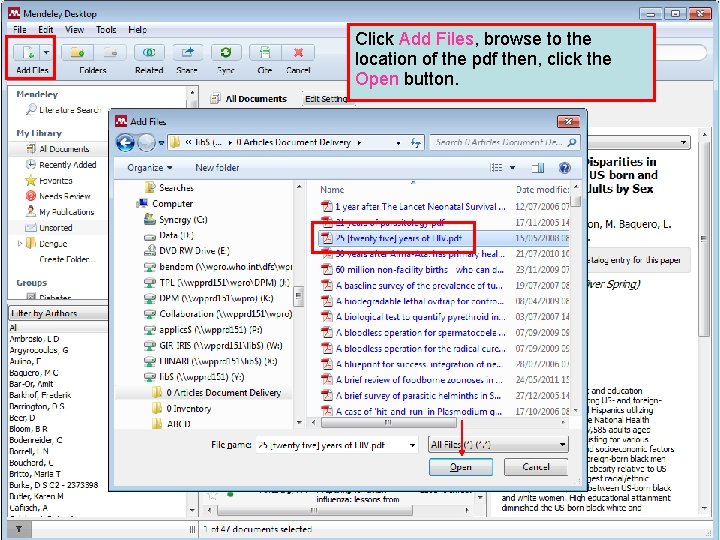Click Create Folder... in My Library
The image size is (720, 540).
68,259
